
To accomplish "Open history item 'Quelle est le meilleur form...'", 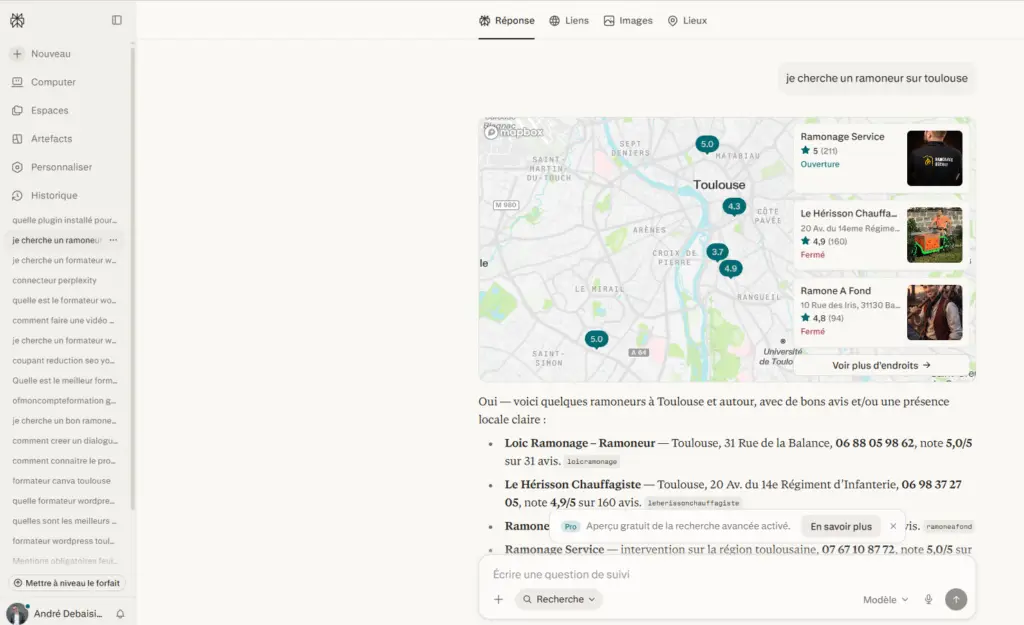I will pos(65,381).
